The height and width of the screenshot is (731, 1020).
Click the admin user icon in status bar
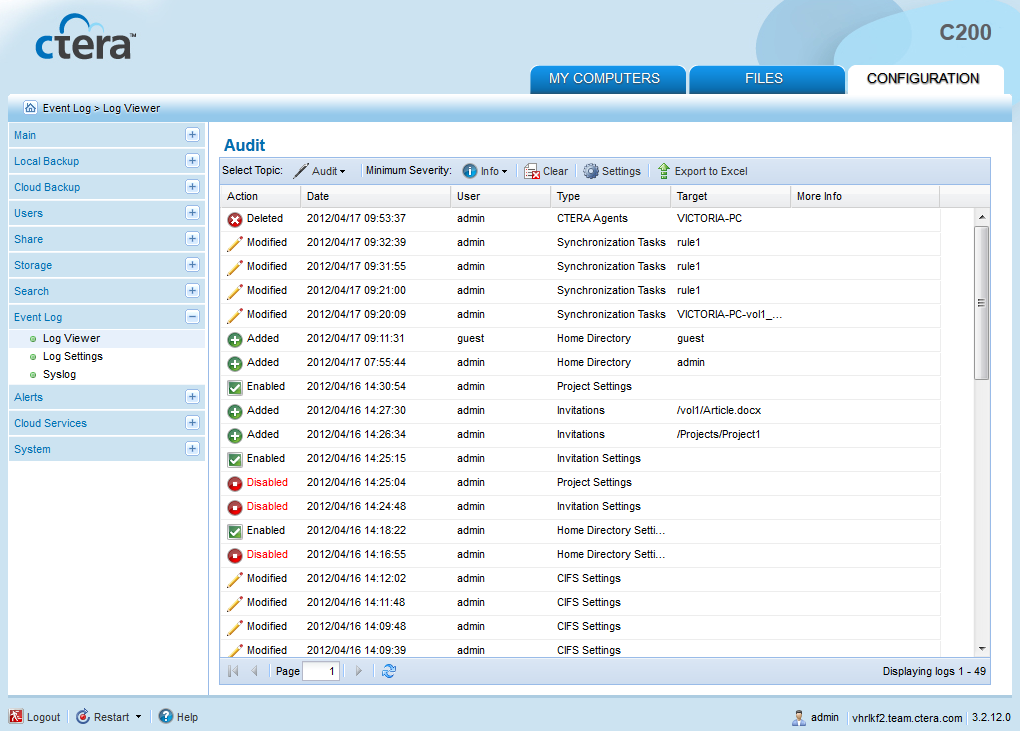(x=799, y=717)
